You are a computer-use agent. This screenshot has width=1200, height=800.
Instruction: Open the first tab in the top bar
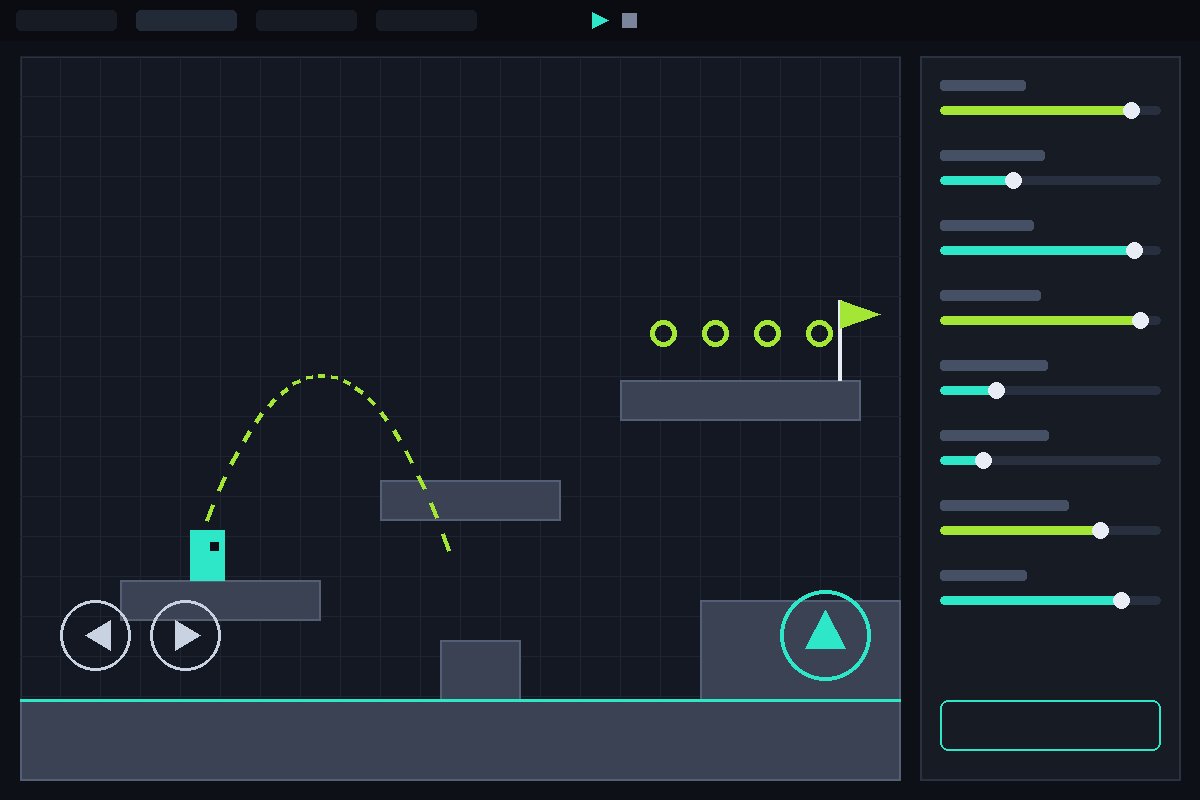point(66,20)
